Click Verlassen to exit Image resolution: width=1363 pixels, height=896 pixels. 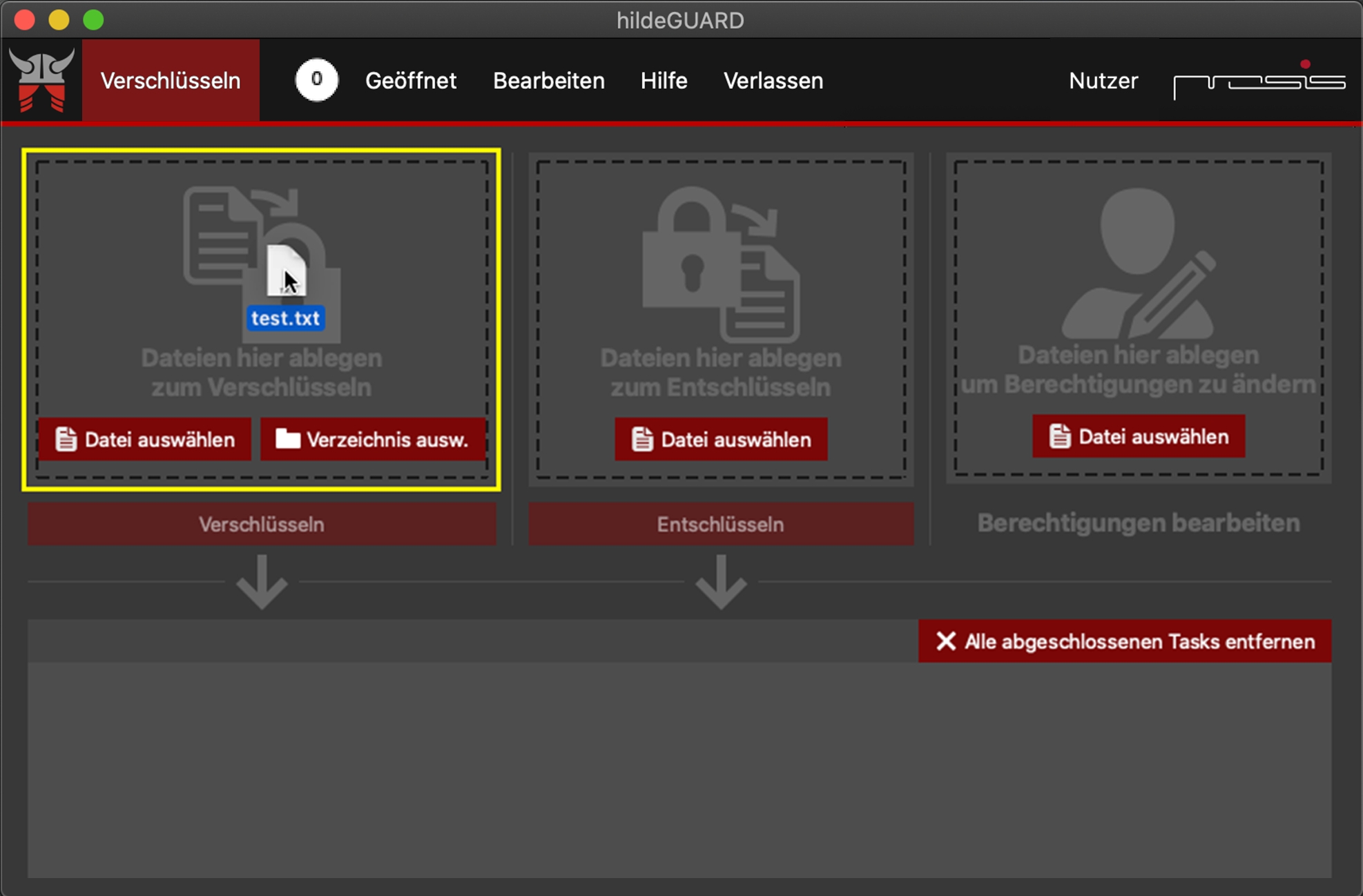click(x=773, y=80)
